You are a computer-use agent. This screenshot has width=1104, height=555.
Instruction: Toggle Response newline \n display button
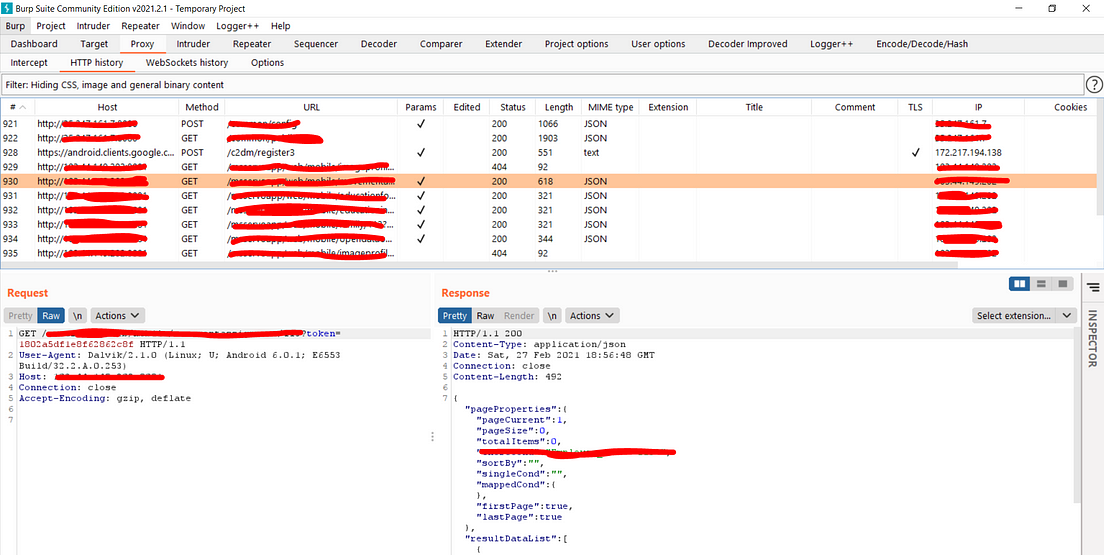[x=553, y=316]
